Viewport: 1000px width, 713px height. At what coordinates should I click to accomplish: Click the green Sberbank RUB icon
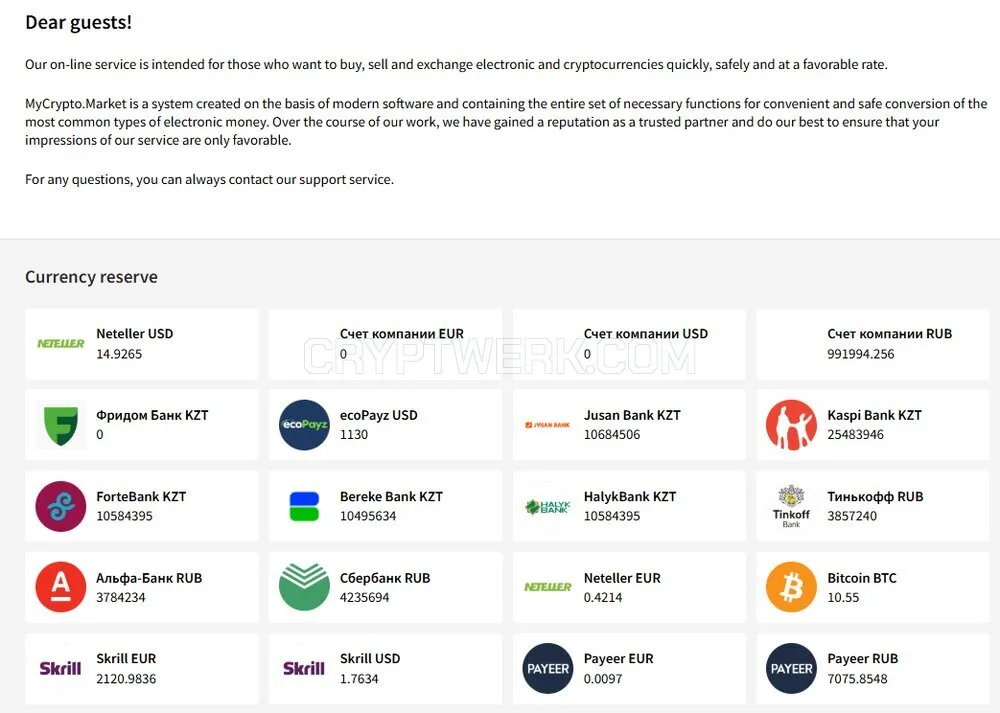[x=304, y=587]
